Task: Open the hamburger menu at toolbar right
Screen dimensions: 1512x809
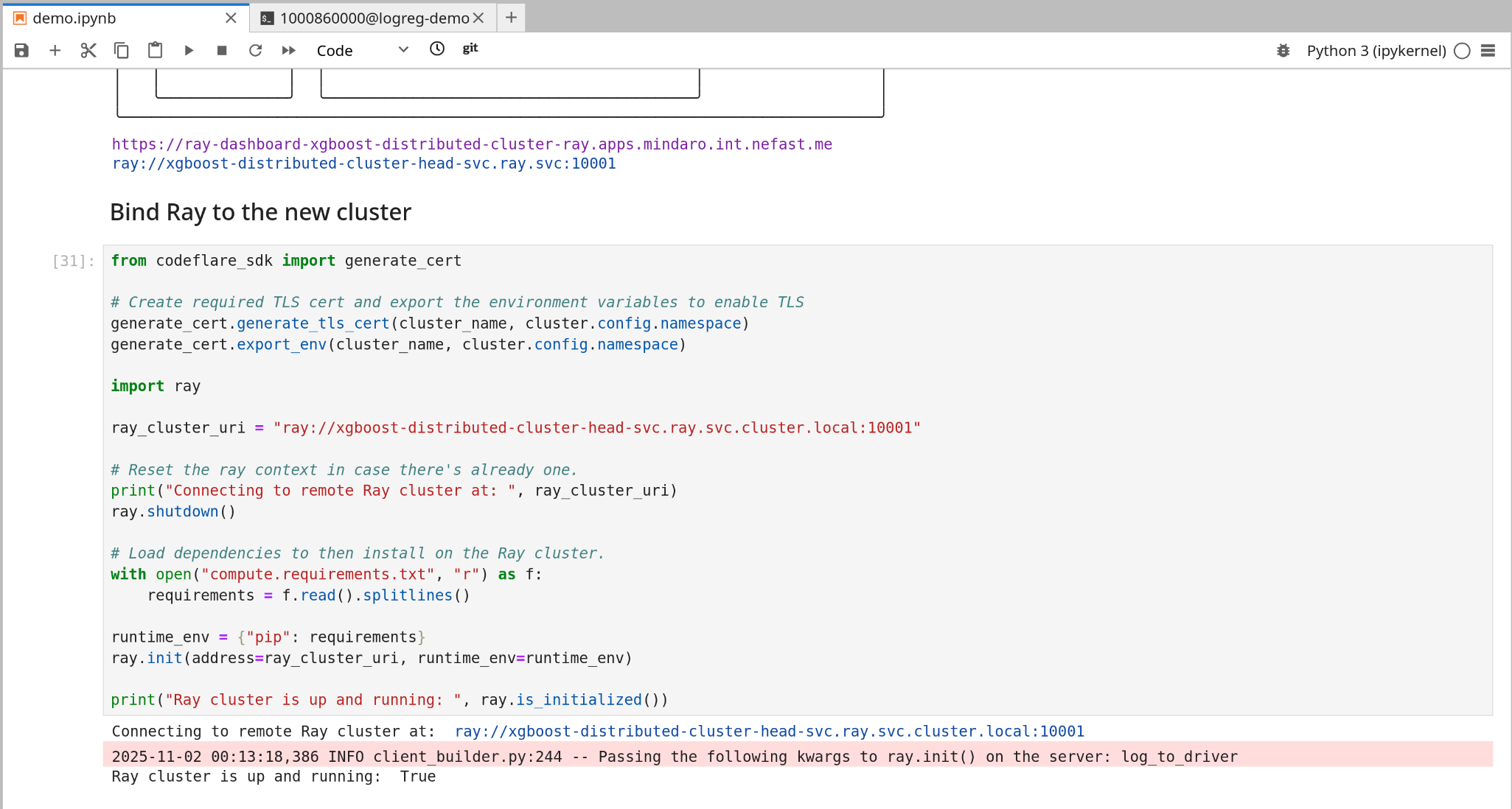Action: pyautogui.click(x=1488, y=50)
